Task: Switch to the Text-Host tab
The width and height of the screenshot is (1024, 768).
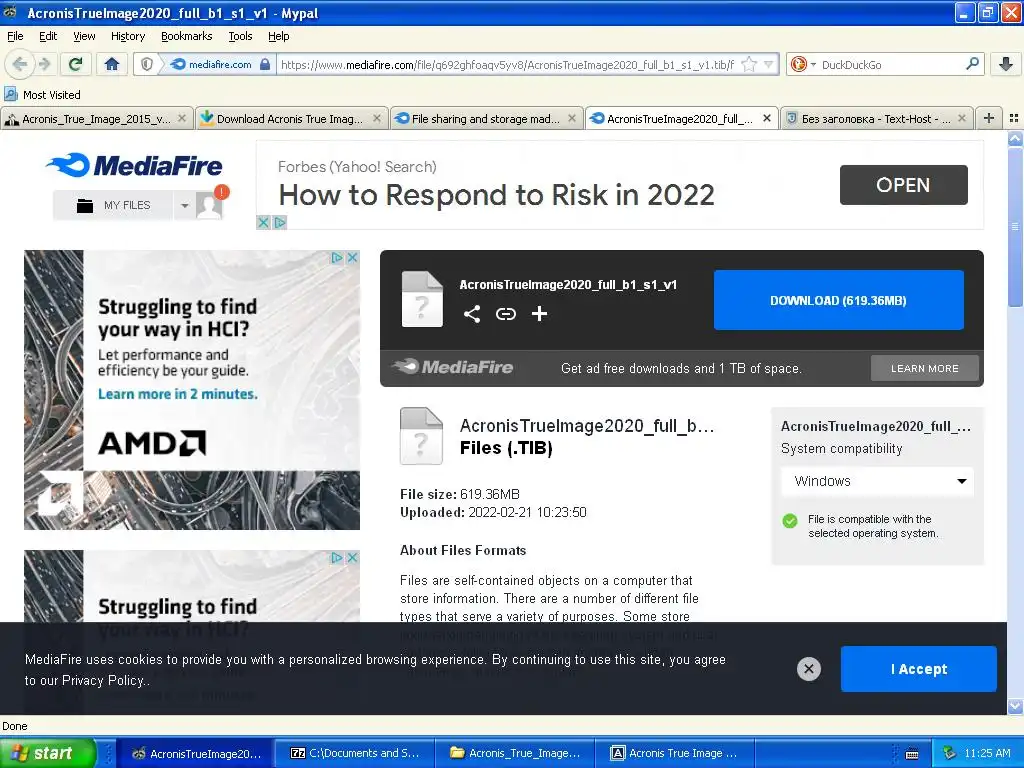Action: click(x=876, y=118)
